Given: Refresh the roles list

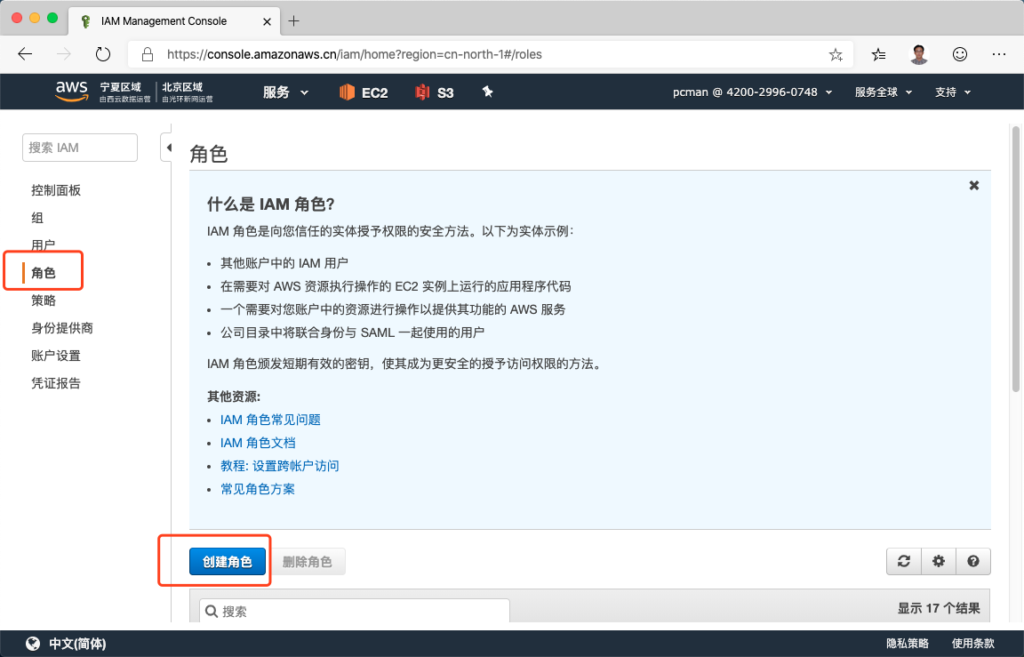Looking at the screenshot, I should point(904,562).
